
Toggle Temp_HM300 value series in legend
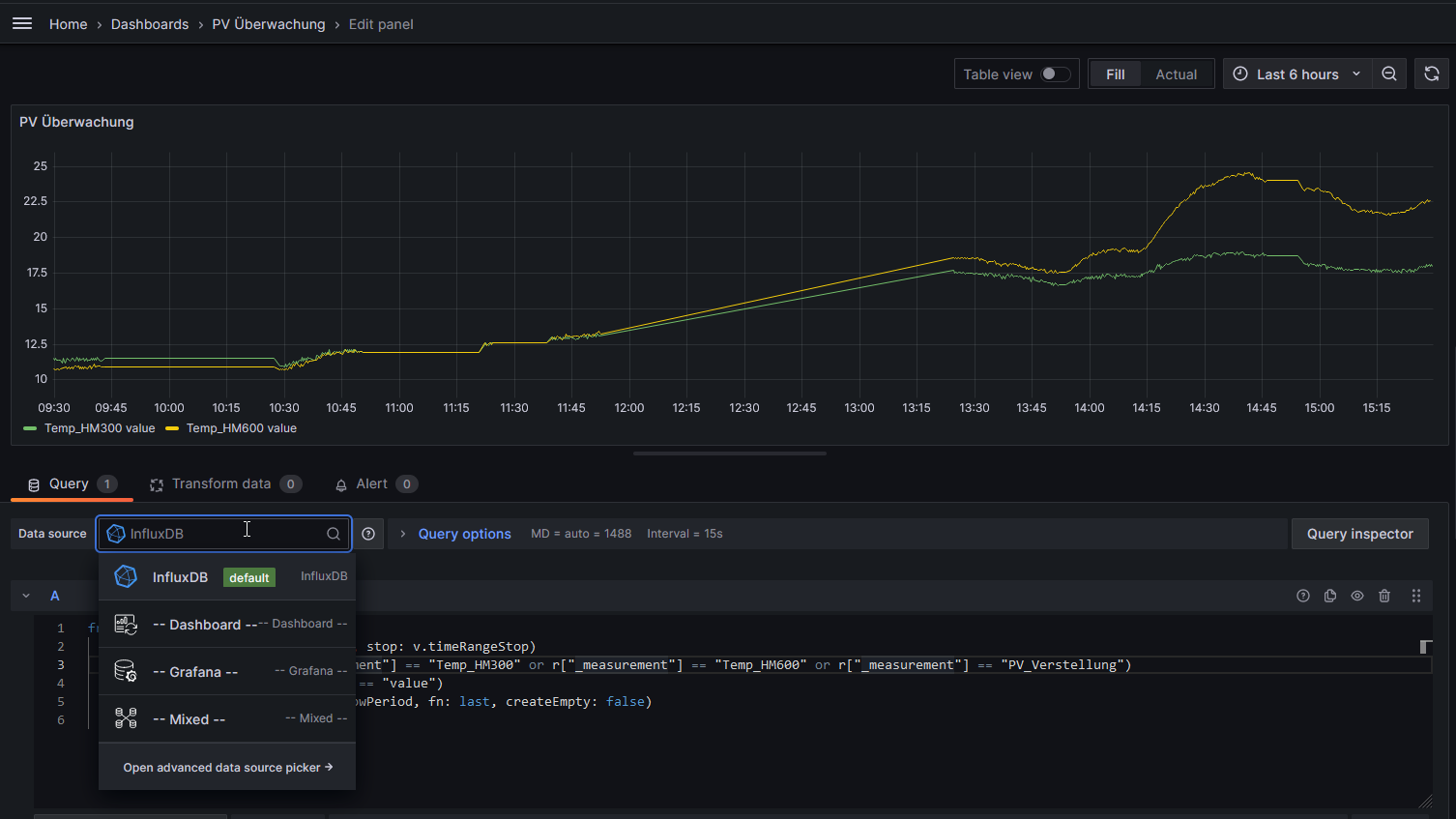point(100,428)
